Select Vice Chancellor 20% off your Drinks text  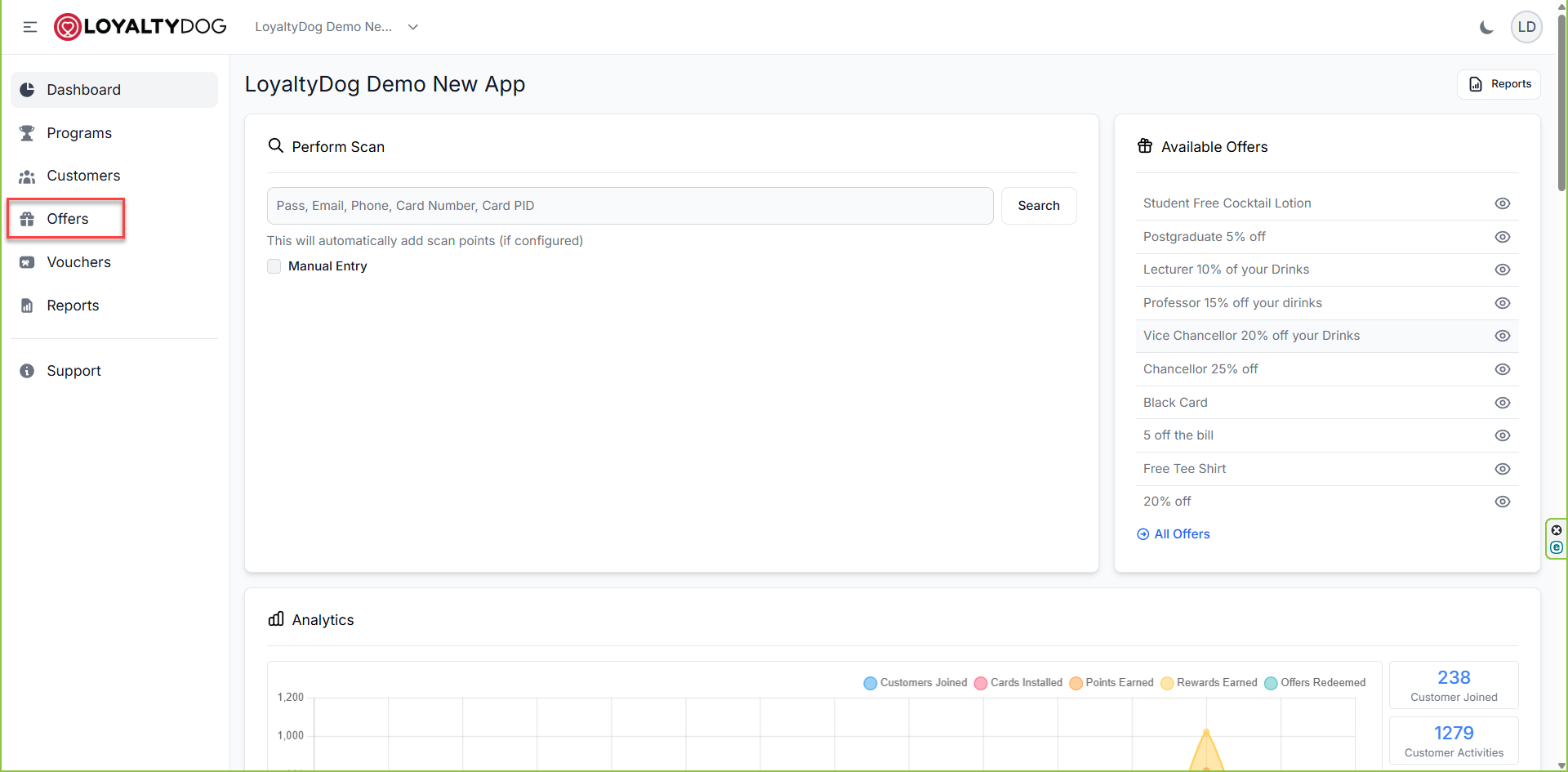coord(1251,336)
